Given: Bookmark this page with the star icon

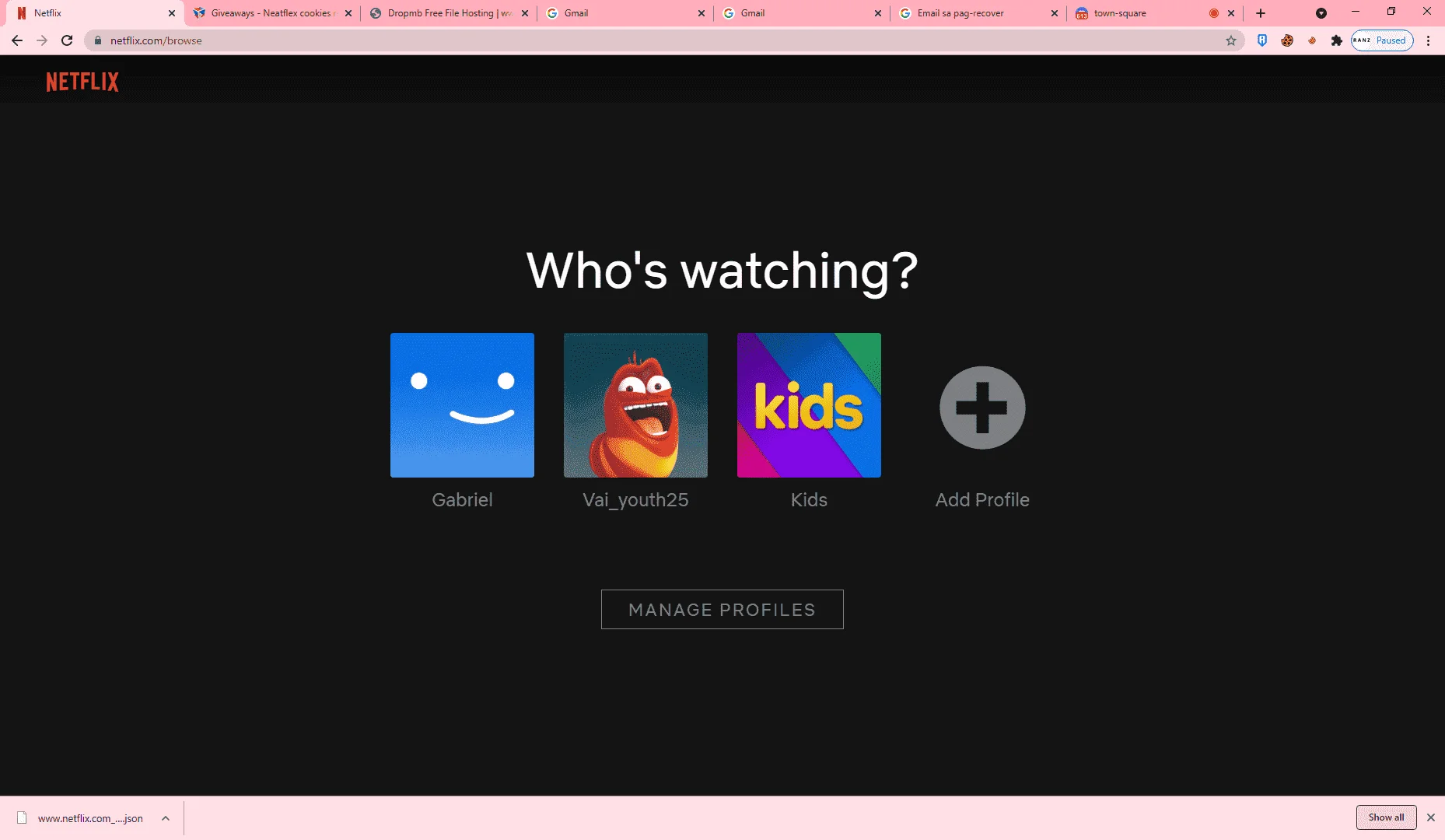Looking at the screenshot, I should point(1231,40).
